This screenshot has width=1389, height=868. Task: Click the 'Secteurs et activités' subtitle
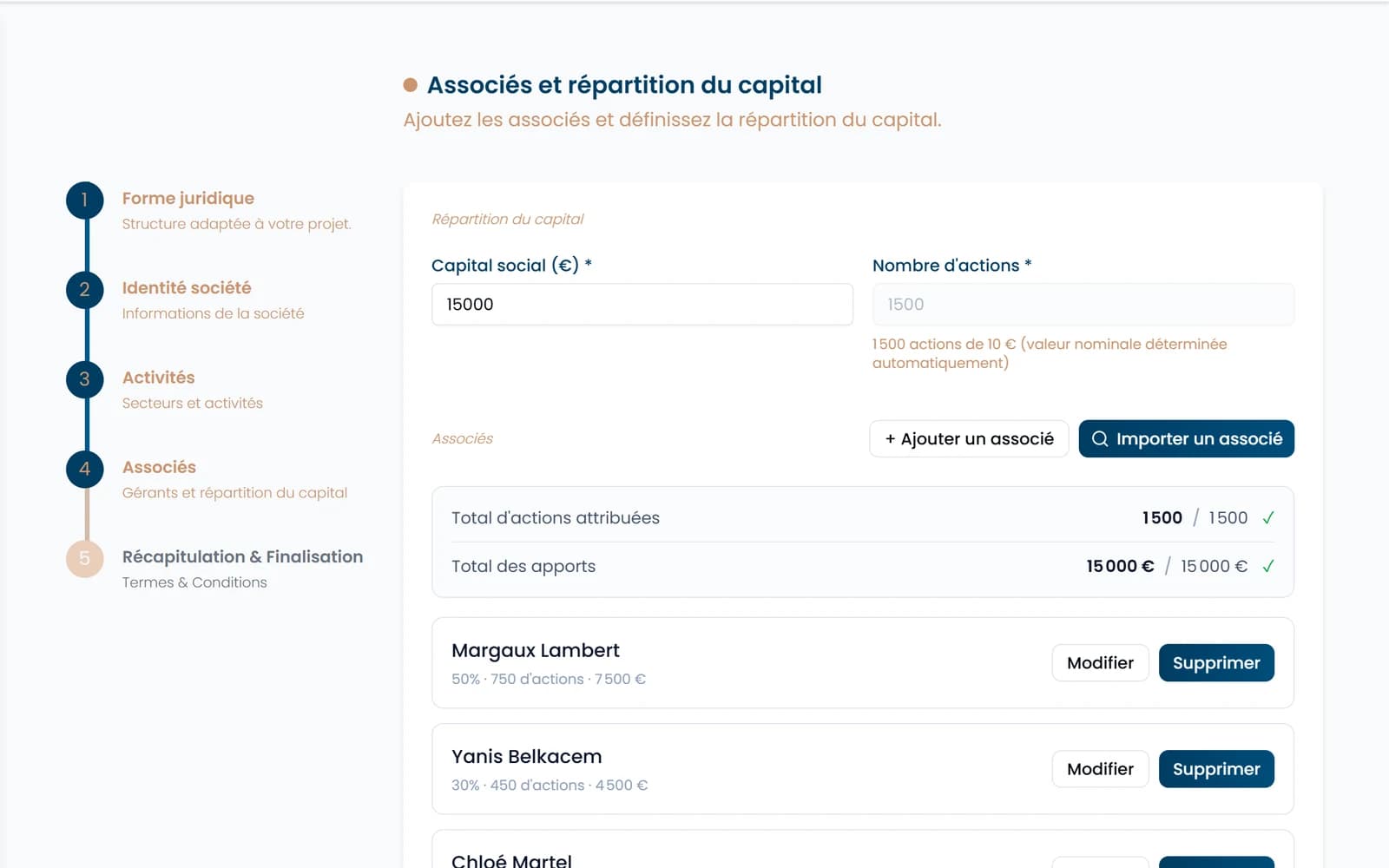193,404
